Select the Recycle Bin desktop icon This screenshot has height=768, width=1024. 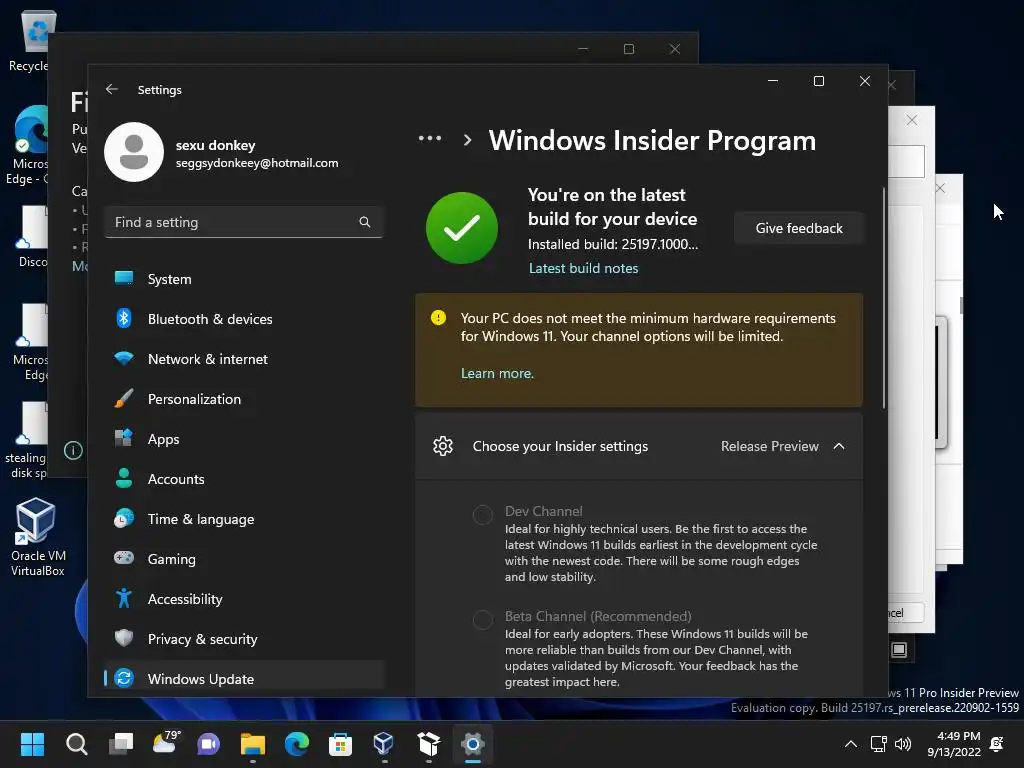pyautogui.click(x=29, y=40)
